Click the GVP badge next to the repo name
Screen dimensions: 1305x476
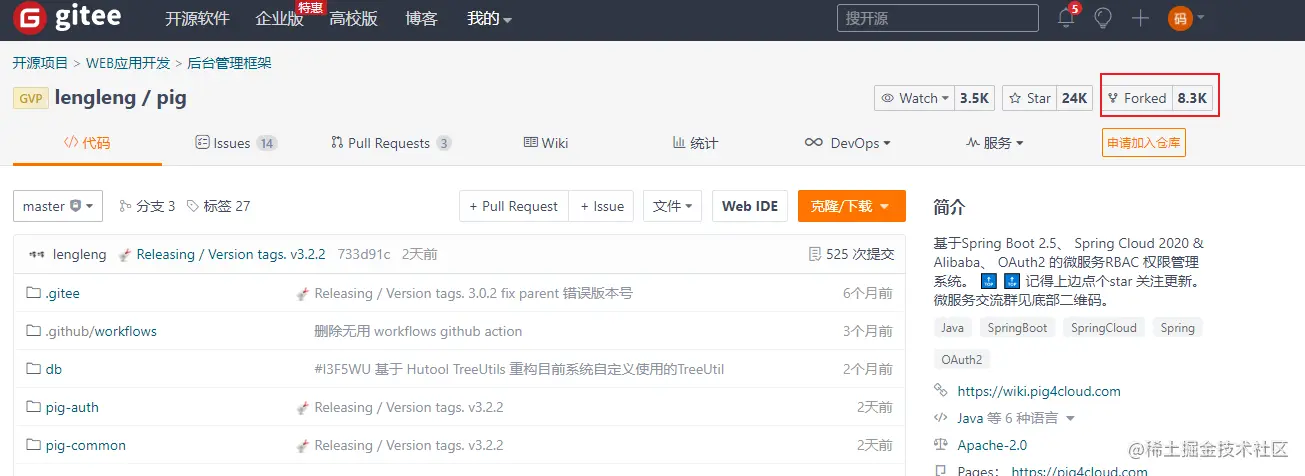(30, 98)
